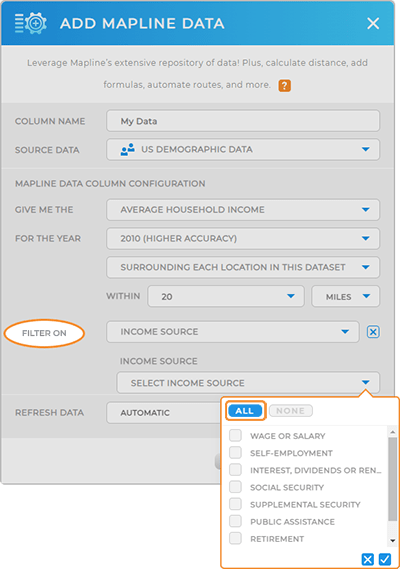400x569 pixels.
Task: Cancel income source popup with blue X icon
Action: point(368,559)
